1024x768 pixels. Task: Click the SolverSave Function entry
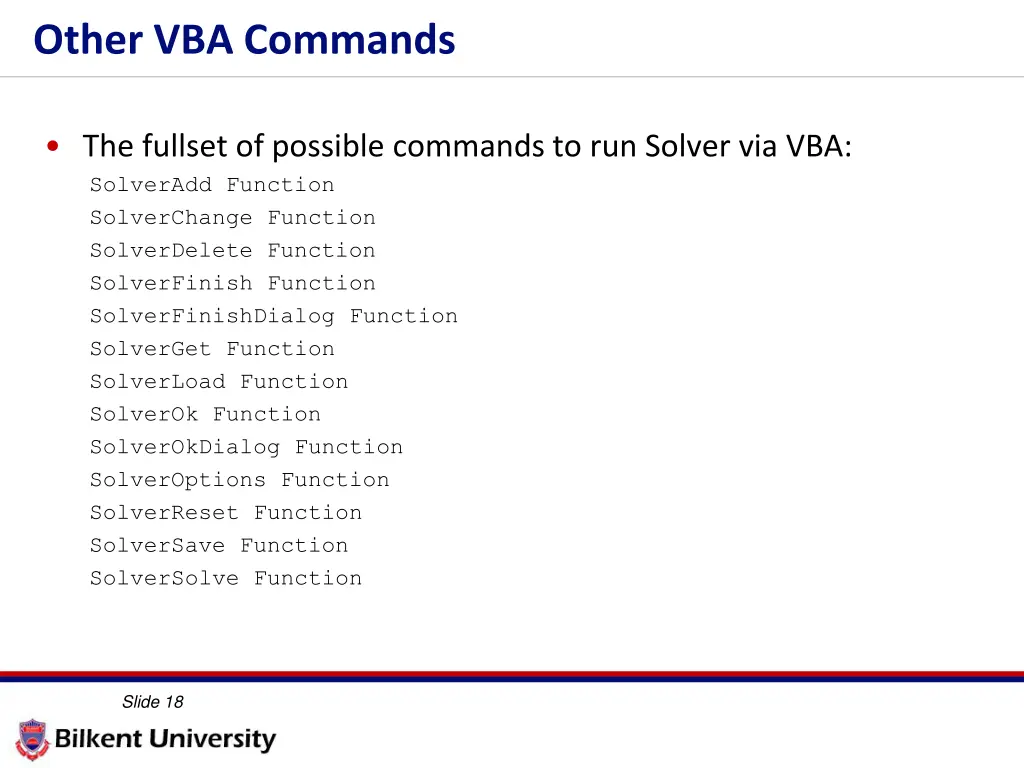pyautogui.click(x=219, y=546)
